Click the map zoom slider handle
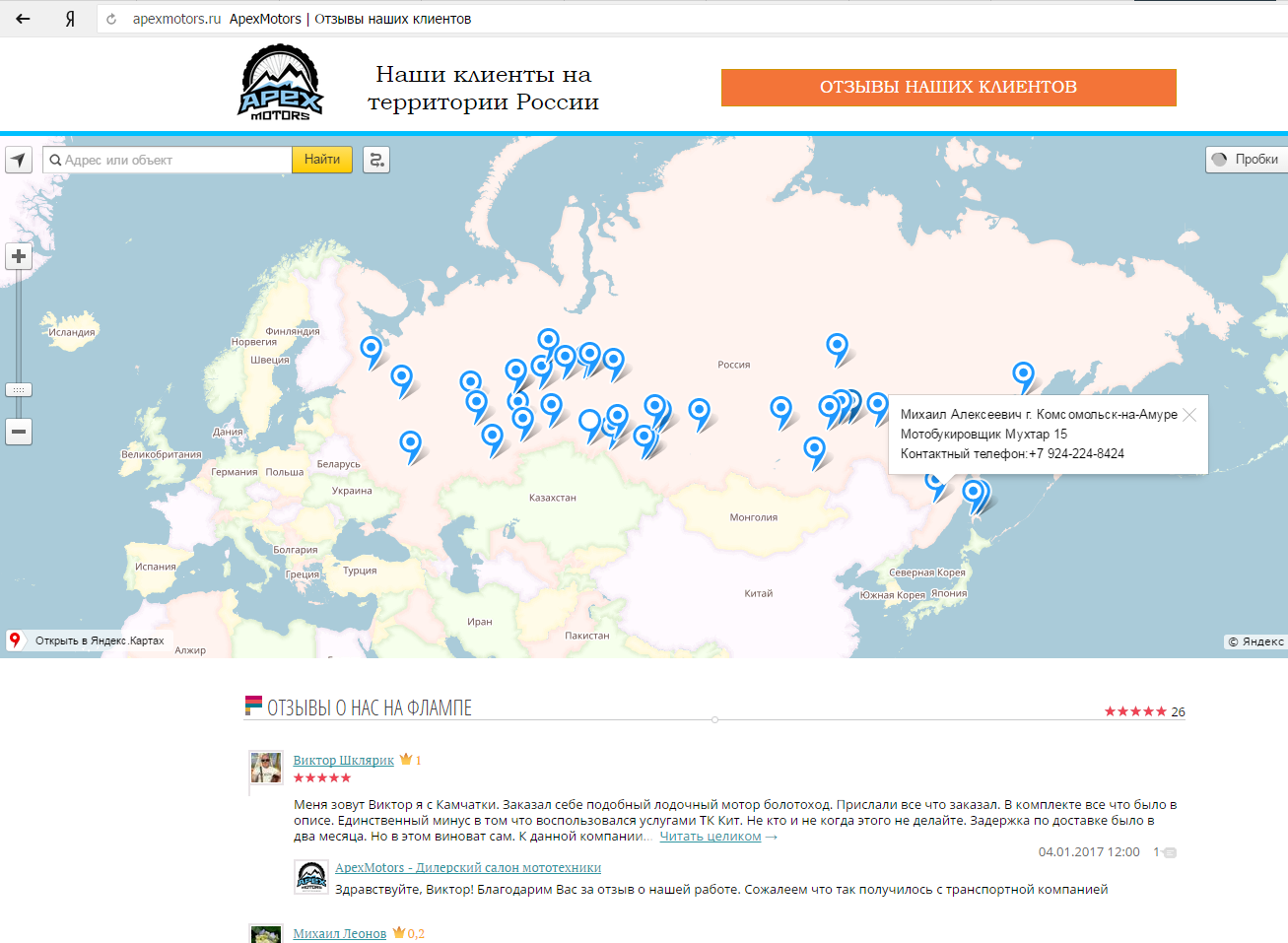Image resolution: width=1288 pixels, height=943 pixels. click(x=19, y=390)
